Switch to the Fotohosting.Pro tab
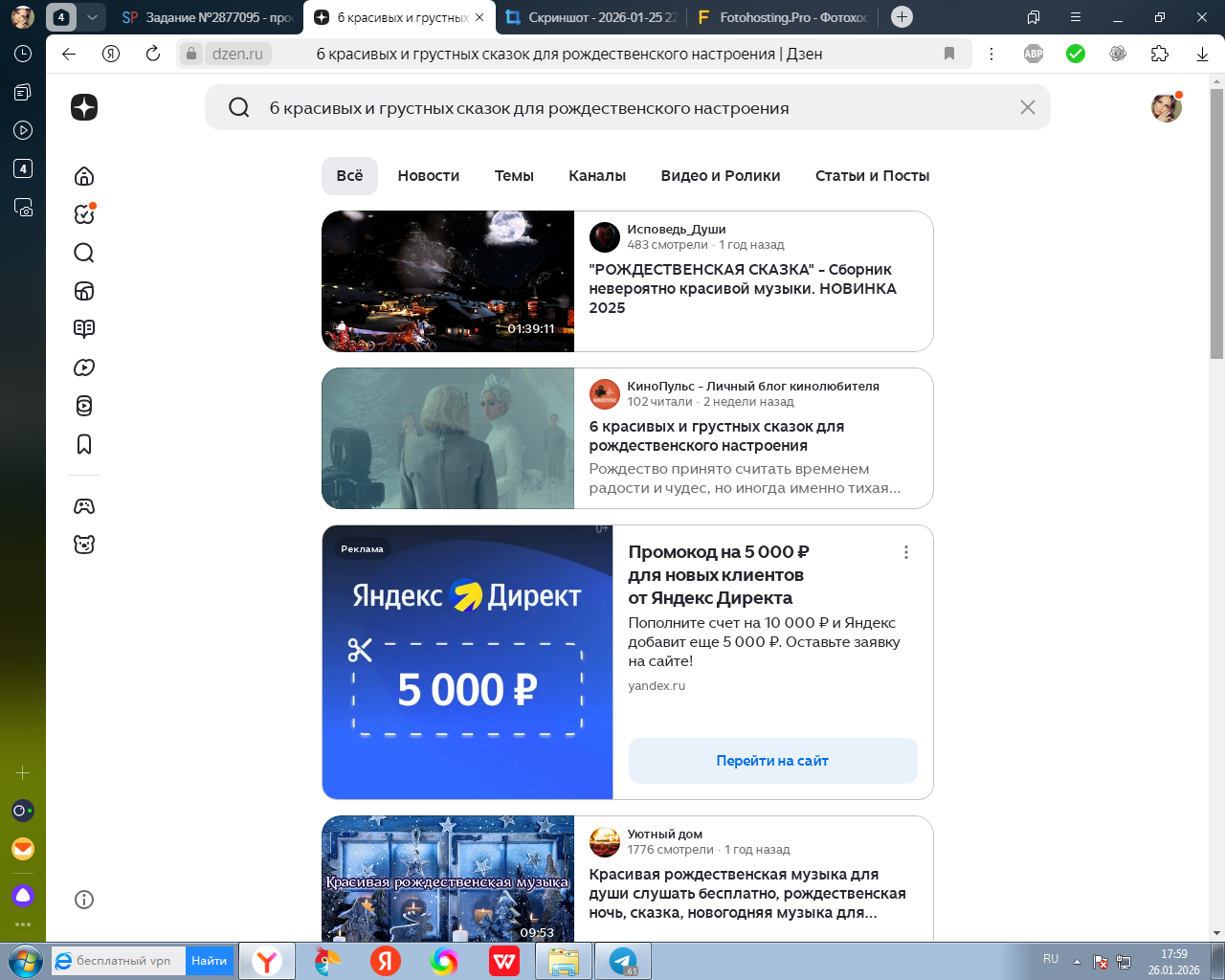 782,17
